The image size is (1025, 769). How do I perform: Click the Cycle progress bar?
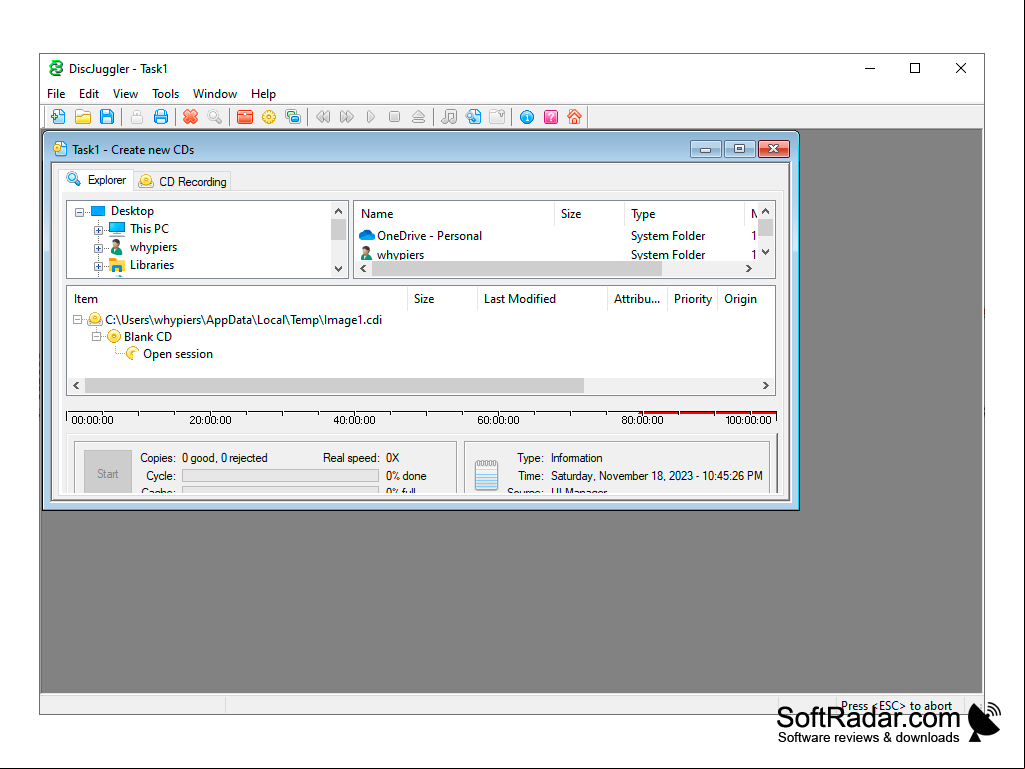point(280,475)
